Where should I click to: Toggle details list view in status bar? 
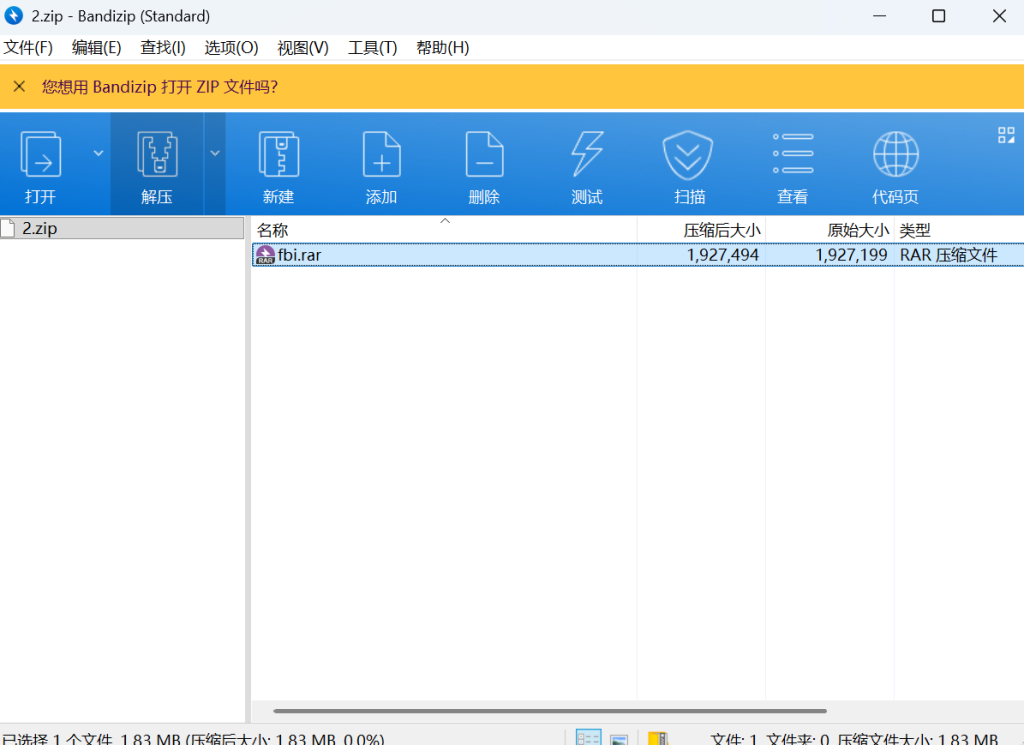click(589, 739)
